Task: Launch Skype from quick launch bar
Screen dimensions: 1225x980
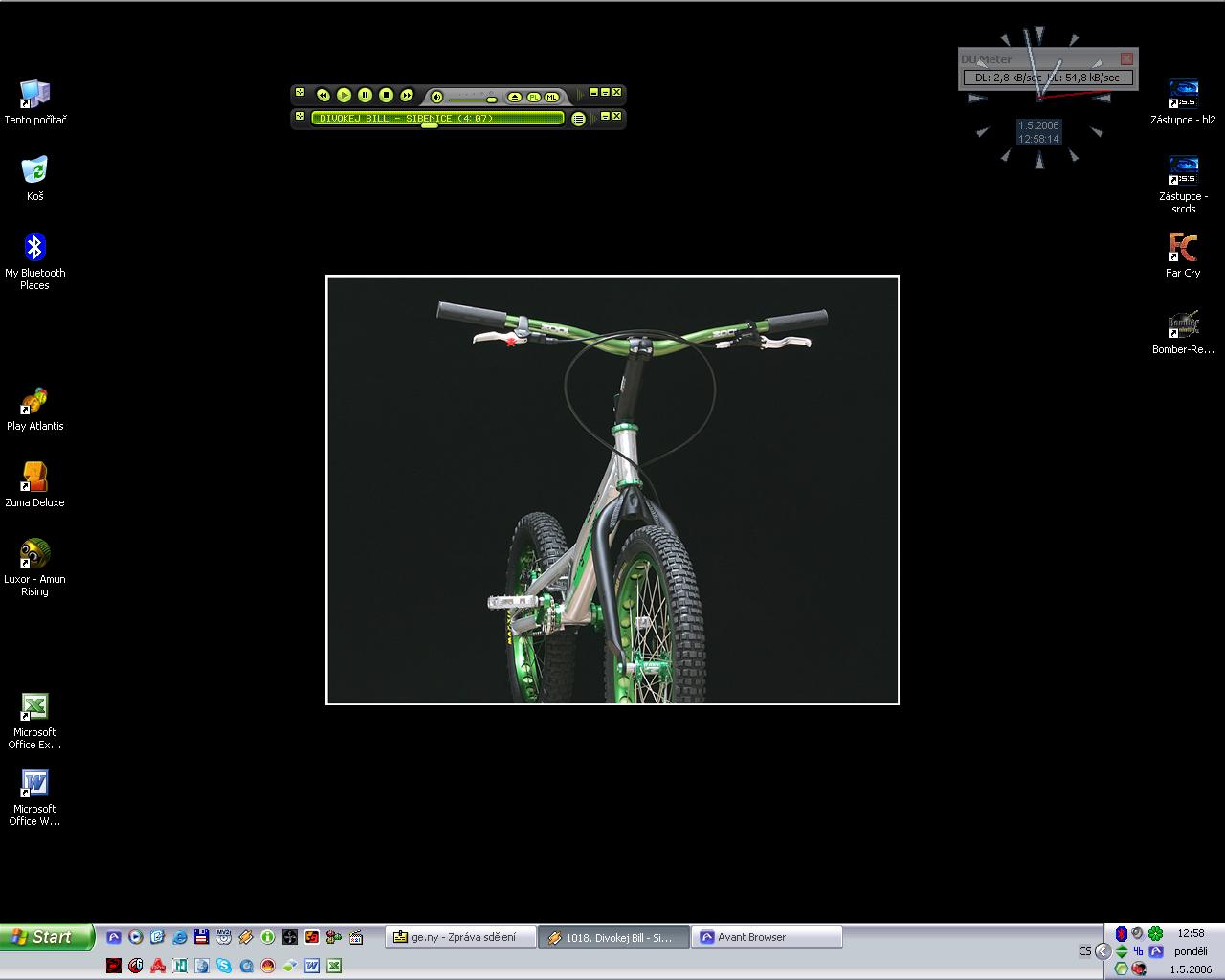Action: 224,966
